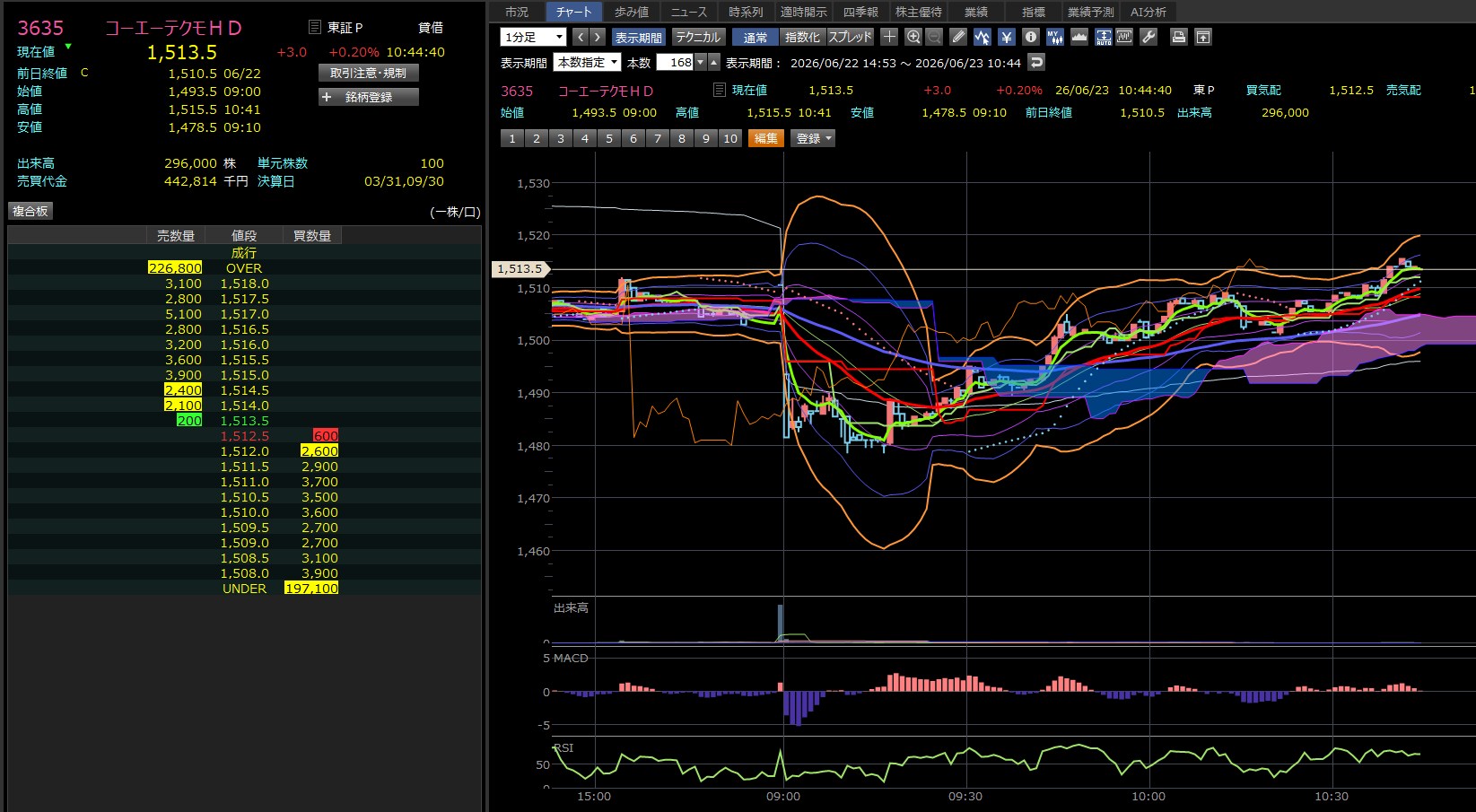Open the chart info icon

pyautogui.click(x=1031, y=37)
